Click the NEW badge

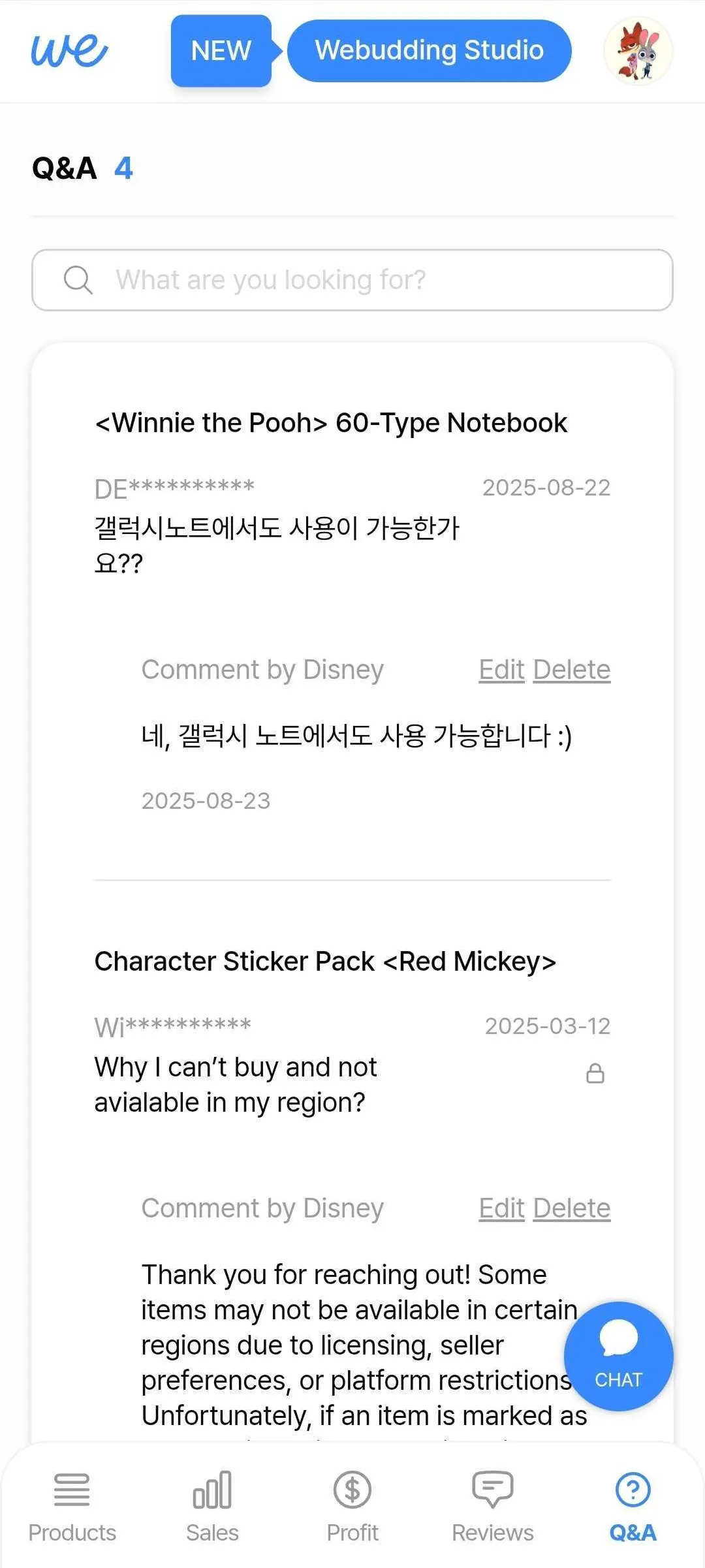pos(221,50)
